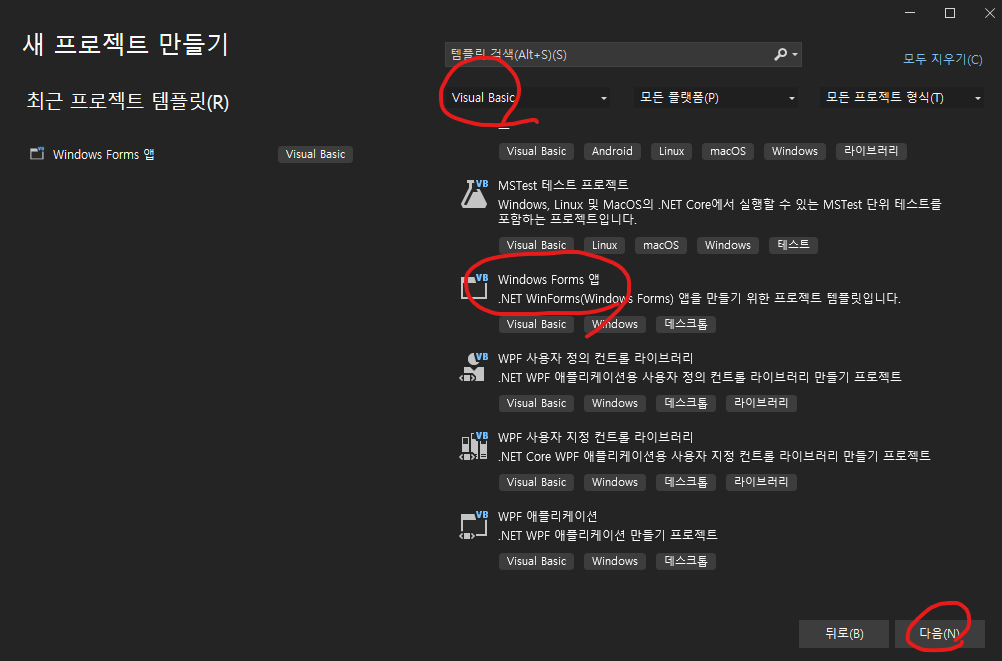Click the 뒤로(B) button

click(x=844, y=634)
